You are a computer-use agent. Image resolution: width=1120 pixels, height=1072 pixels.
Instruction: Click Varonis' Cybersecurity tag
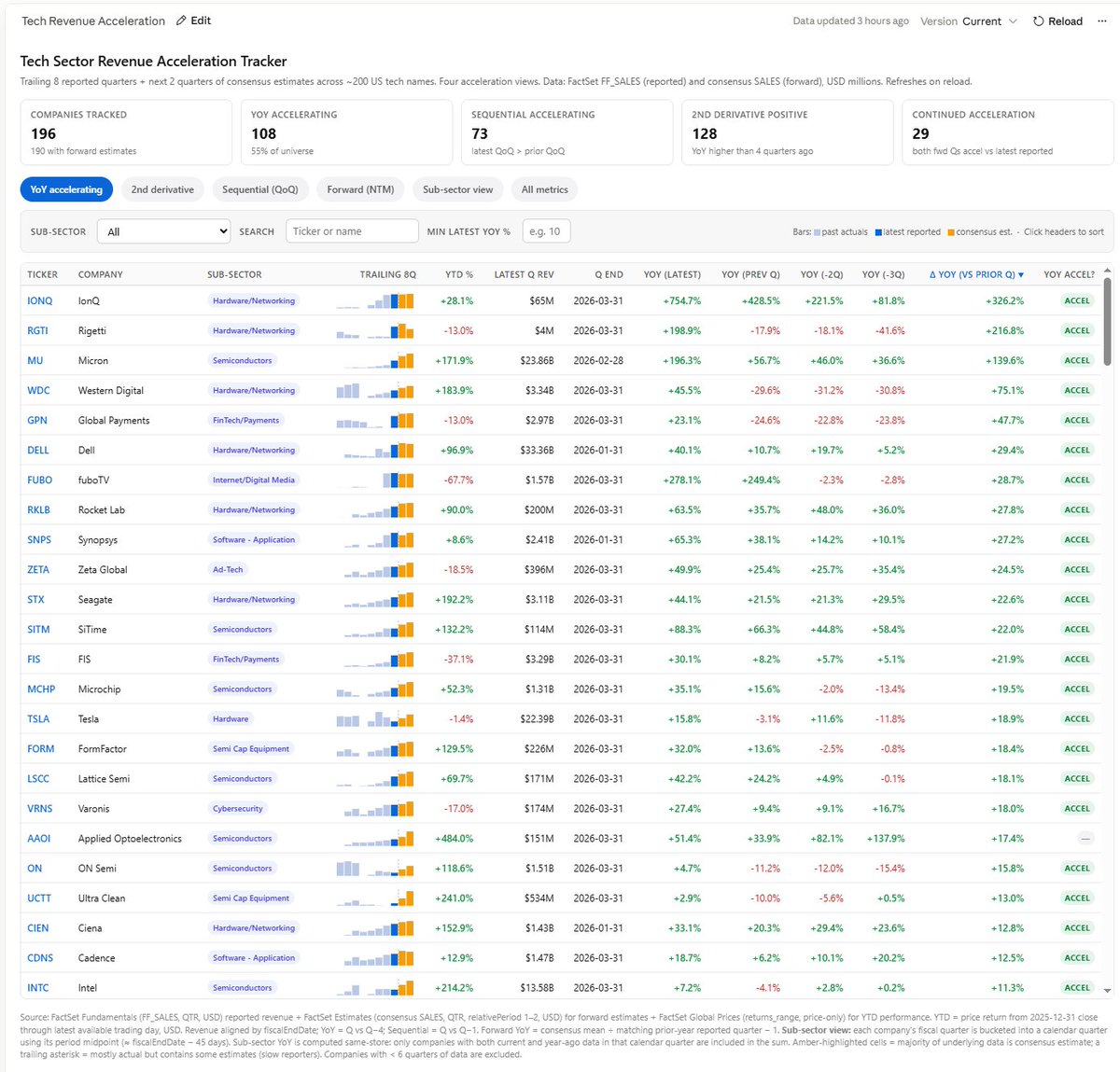pyautogui.click(x=237, y=808)
